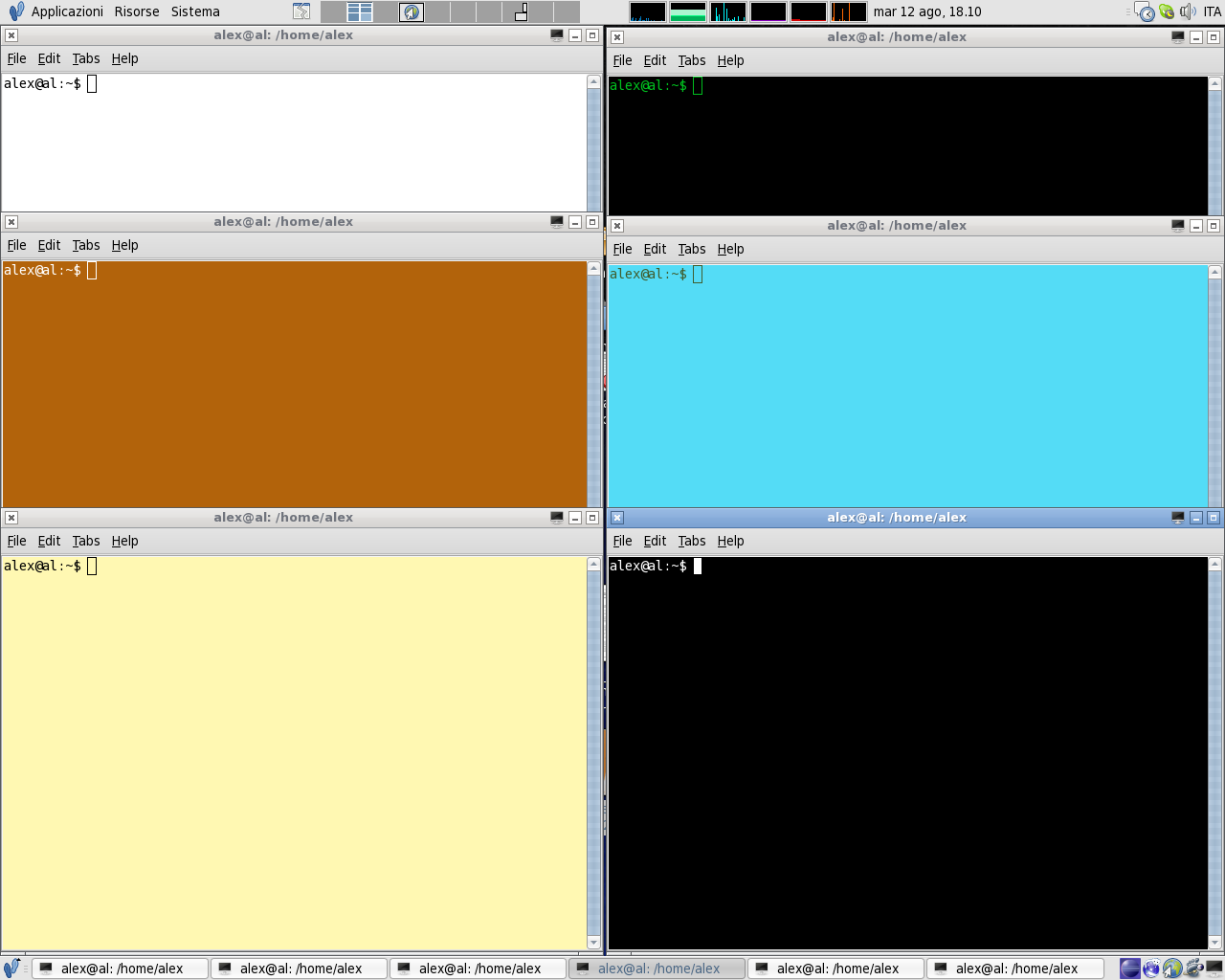Screen dimensions: 1225x980
Task: Switch to the workspace containing the clock icon
Action: pyautogui.click(x=412, y=11)
